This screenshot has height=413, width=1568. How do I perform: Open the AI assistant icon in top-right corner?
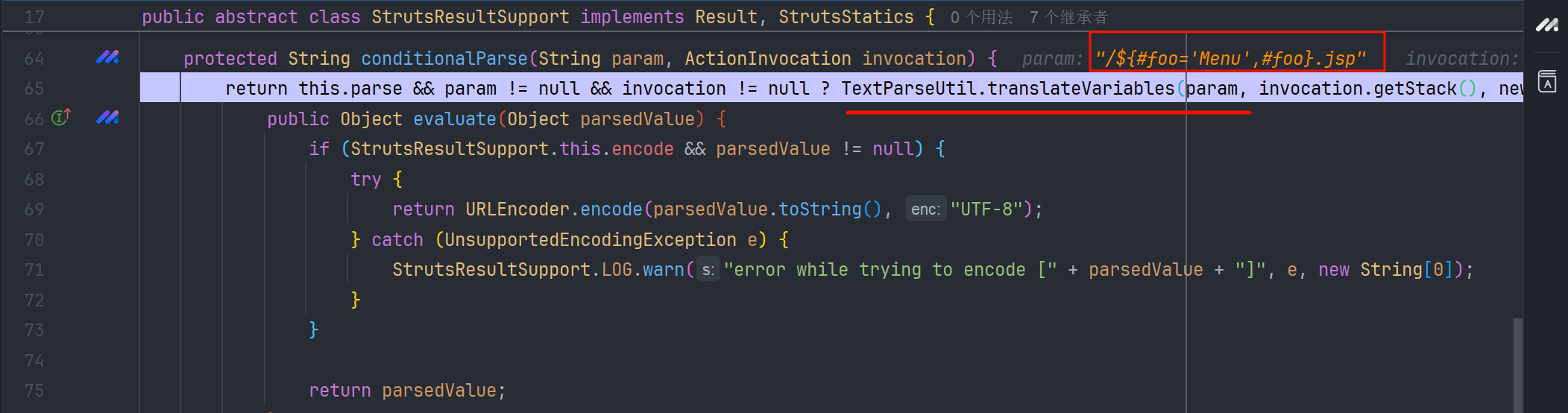pos(1547,25)
